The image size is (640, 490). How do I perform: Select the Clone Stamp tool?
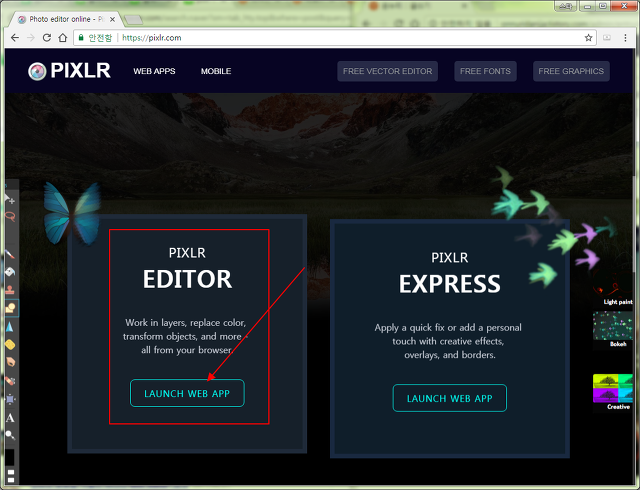10,290
